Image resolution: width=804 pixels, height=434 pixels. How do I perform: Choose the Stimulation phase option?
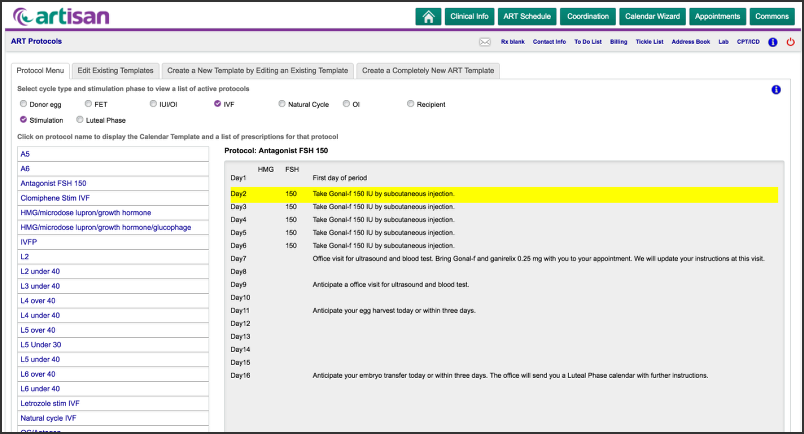24,120
